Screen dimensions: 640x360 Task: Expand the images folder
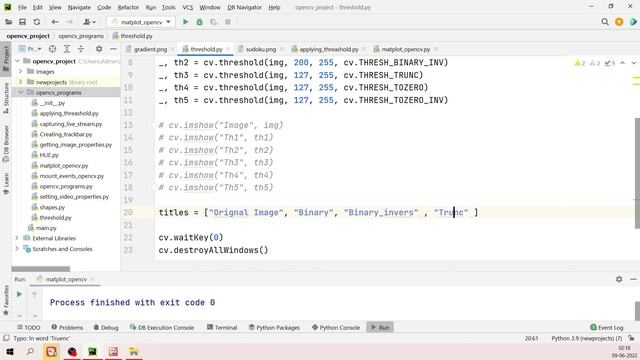(x=20, y=71)
